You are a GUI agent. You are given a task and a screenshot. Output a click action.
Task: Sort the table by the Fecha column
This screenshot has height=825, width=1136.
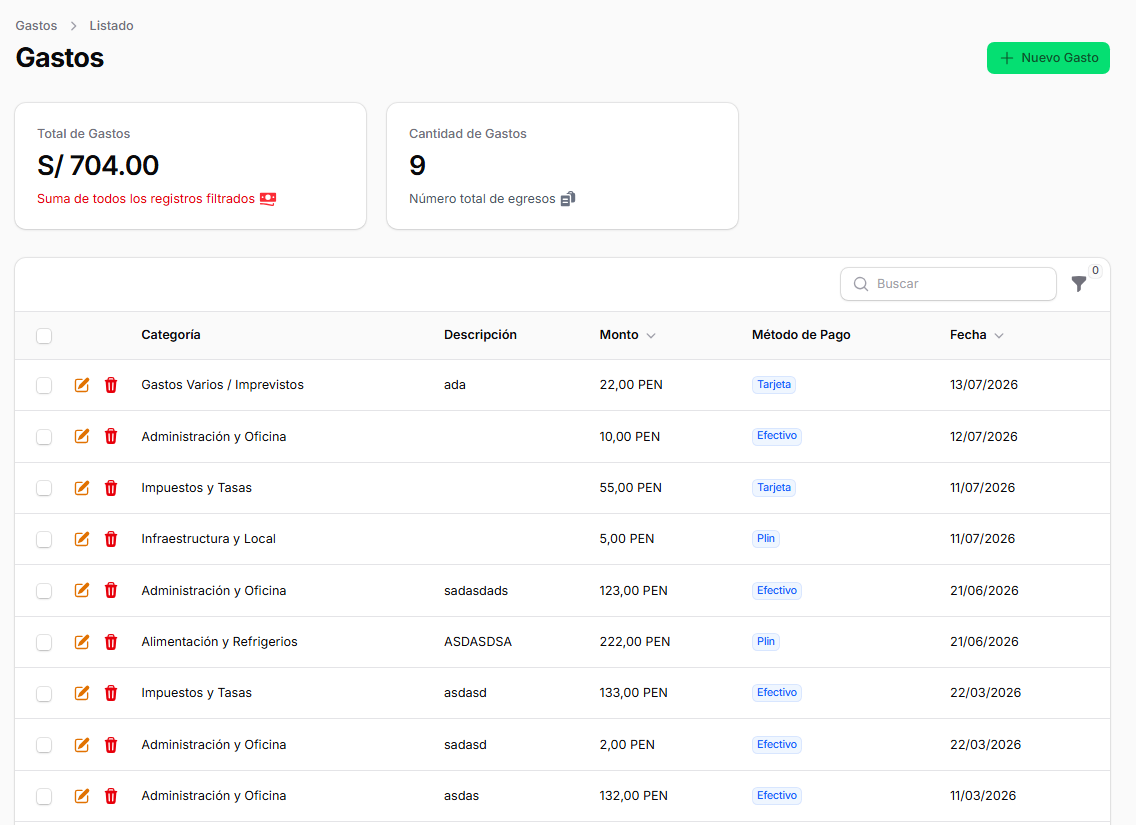pyautogui.click(x=977, y=335)
